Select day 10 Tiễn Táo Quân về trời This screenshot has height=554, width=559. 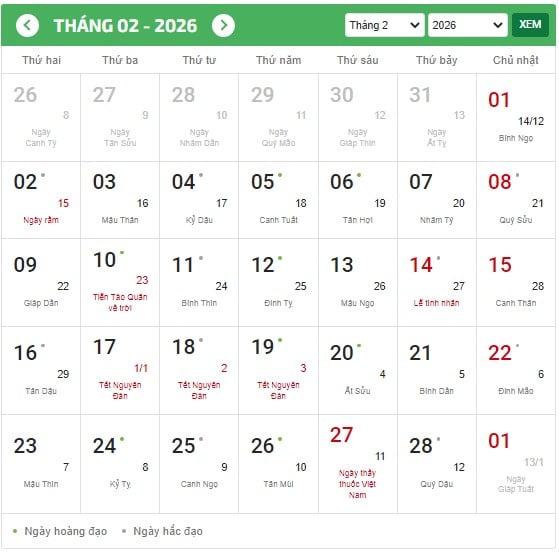tap(120, 282)
